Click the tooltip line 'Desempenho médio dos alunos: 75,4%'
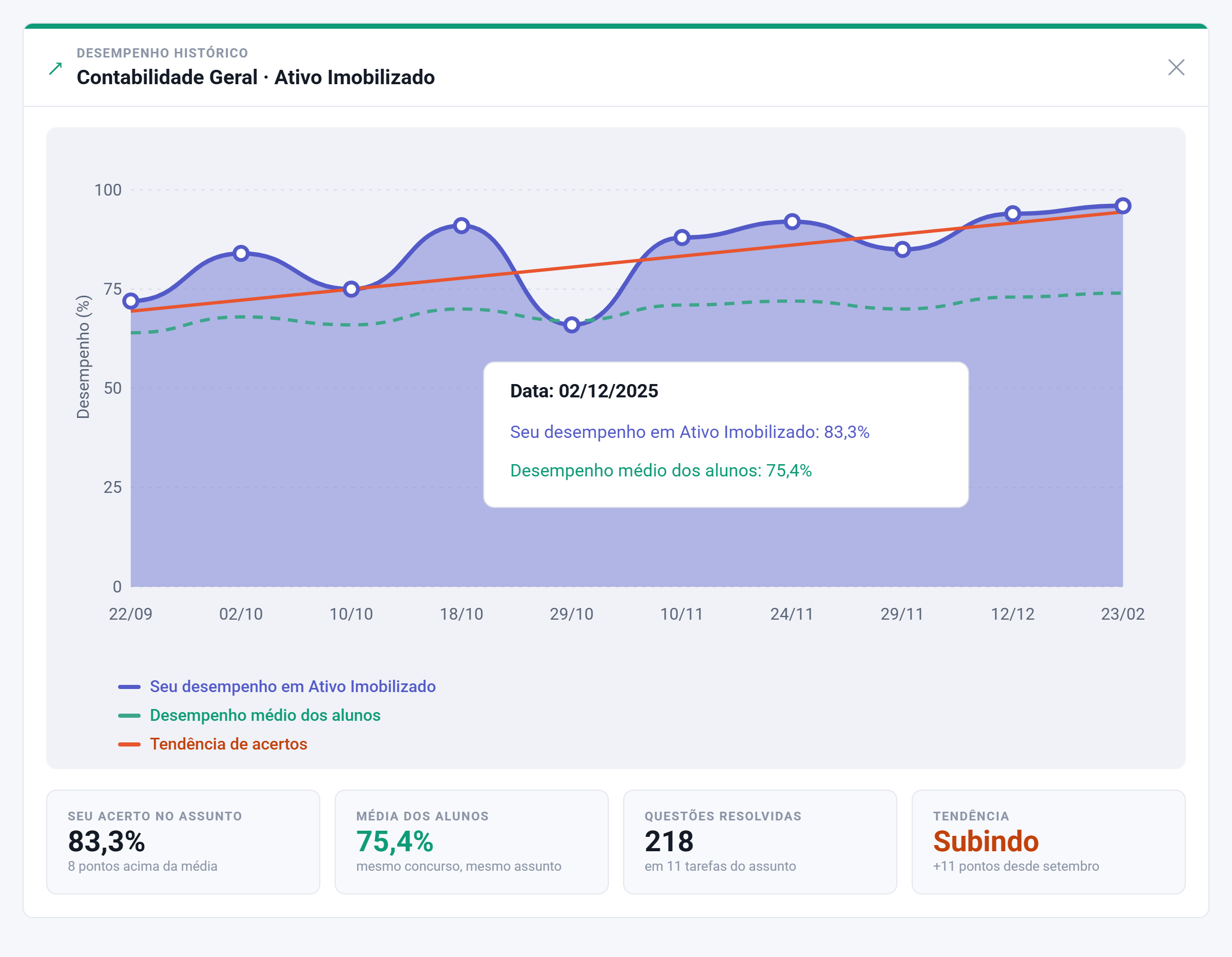The image size is (1232, 957). [661, 471]
